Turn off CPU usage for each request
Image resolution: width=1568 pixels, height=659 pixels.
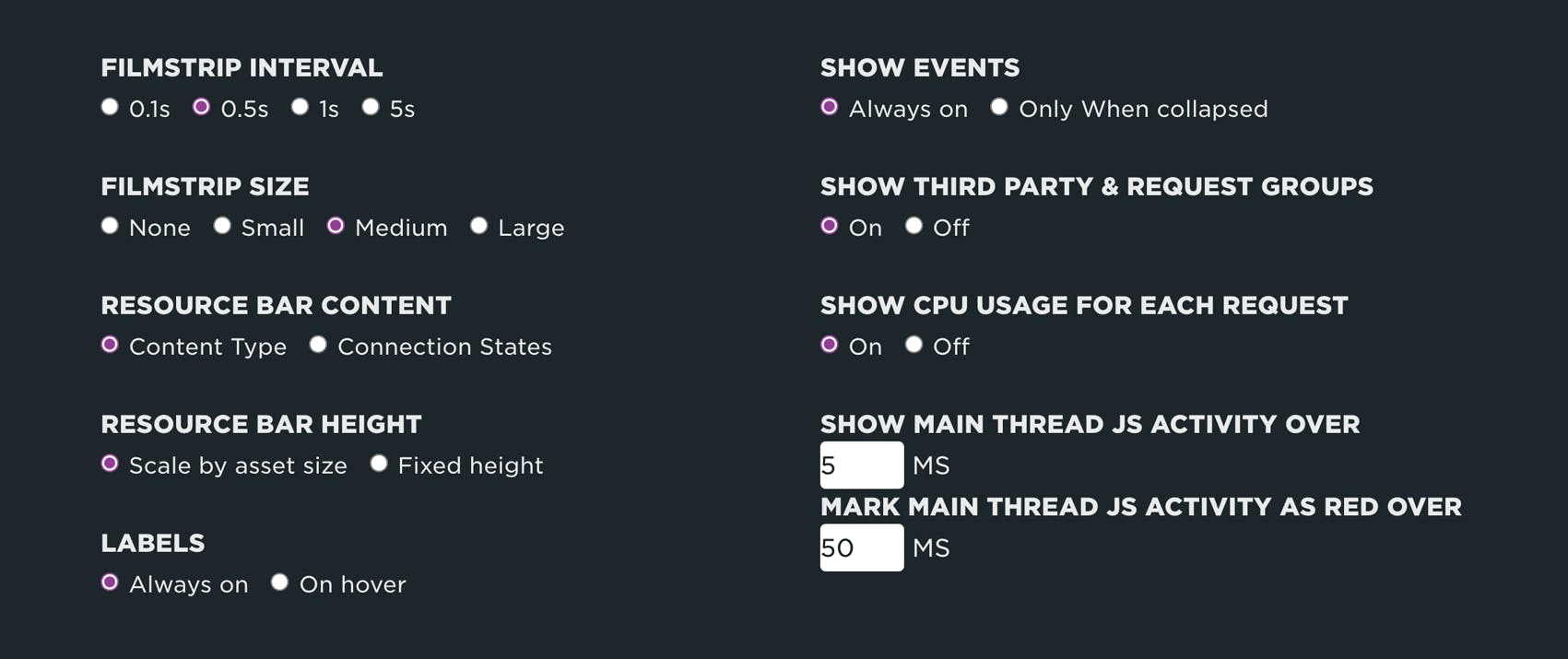tap(914, 345)
